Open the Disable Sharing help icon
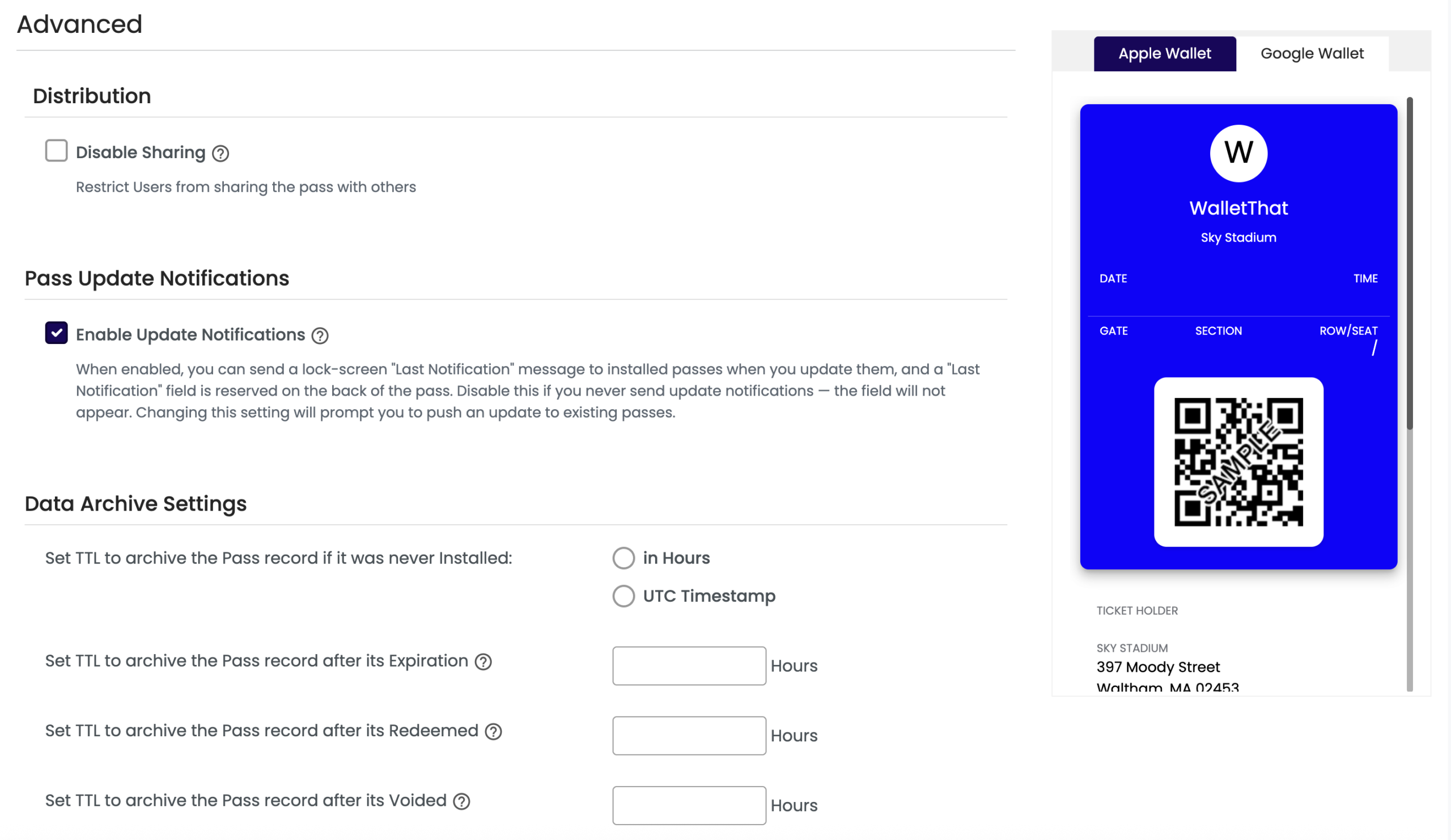 click(x=220, y=153)
